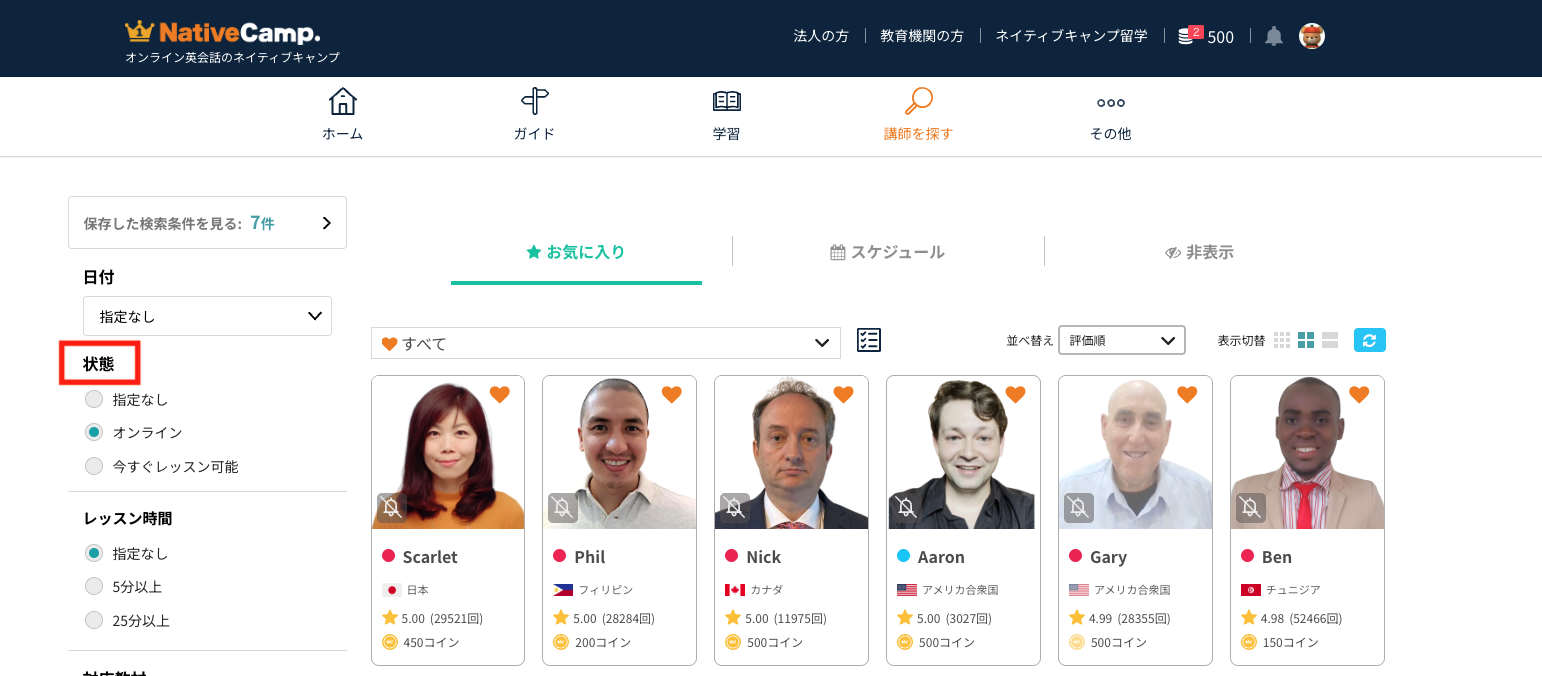
Task: Open the 日付 date dropdown
Action: click(x=207, y=316)
